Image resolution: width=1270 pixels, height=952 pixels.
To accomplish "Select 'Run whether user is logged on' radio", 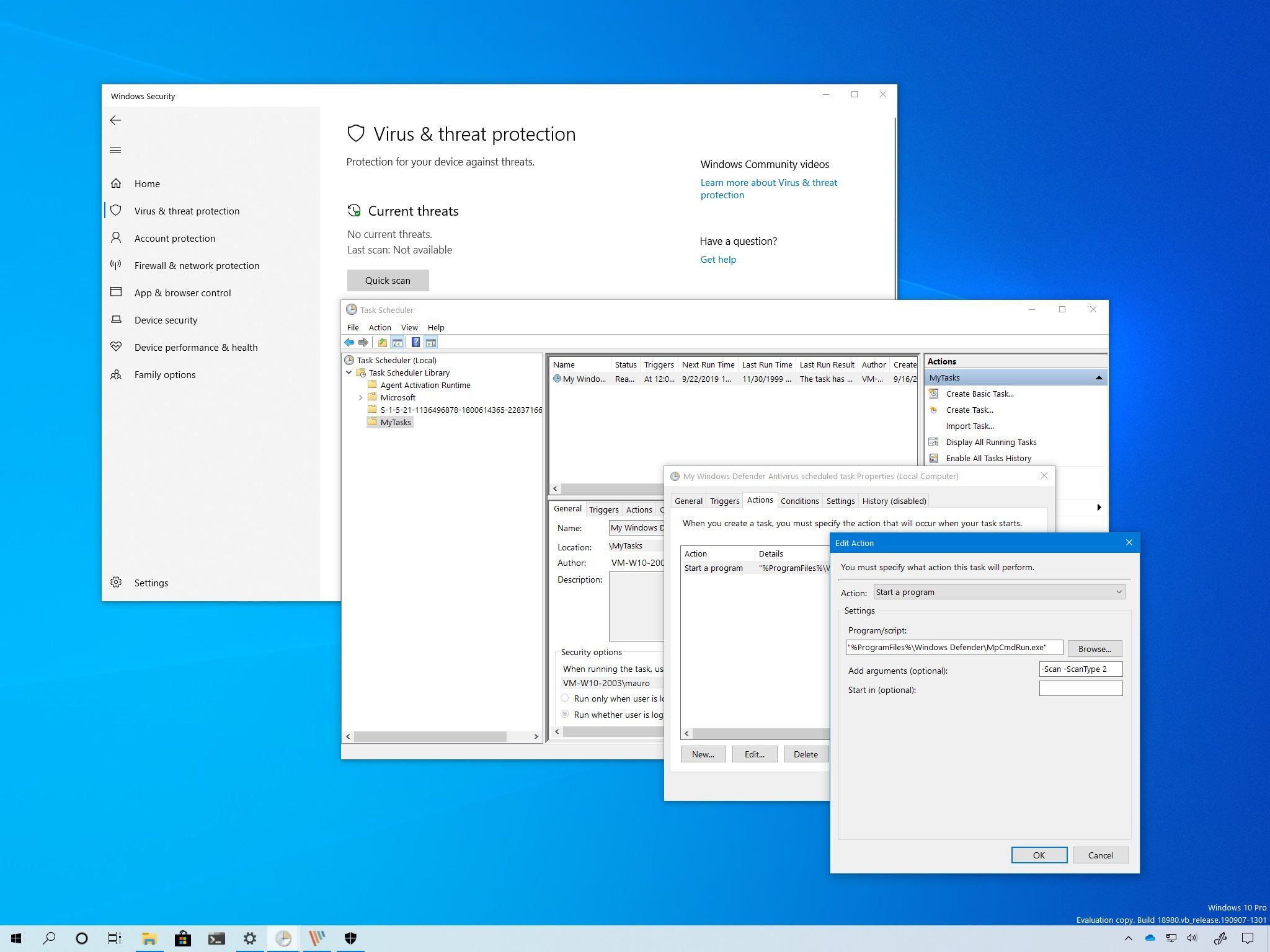I will point(565,714).
